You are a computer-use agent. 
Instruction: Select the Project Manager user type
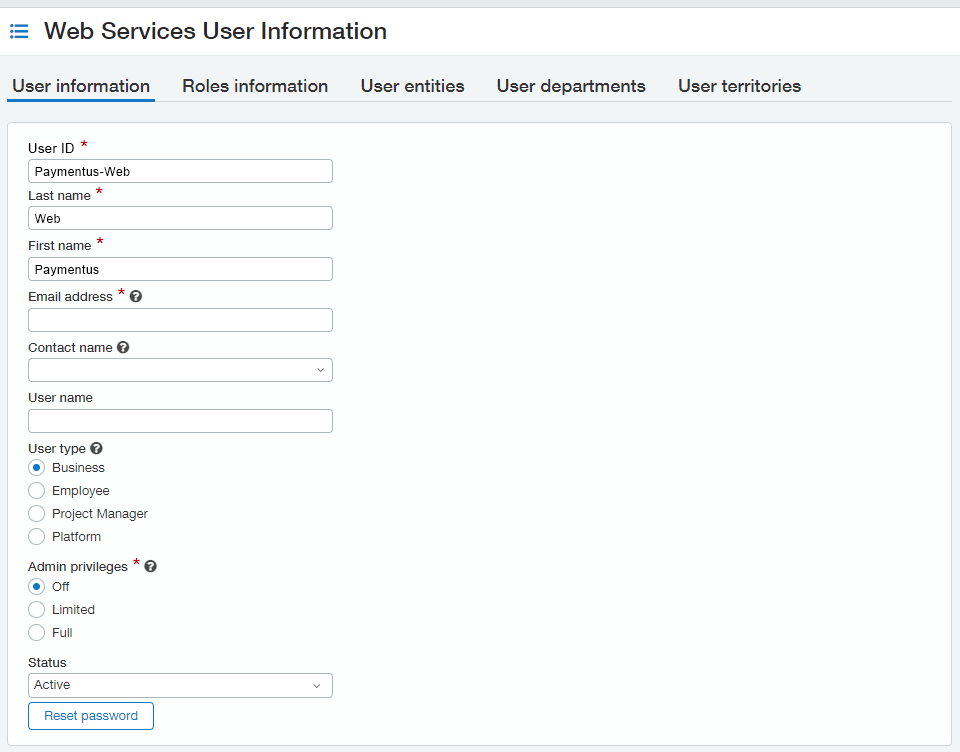tap(37, 514)
